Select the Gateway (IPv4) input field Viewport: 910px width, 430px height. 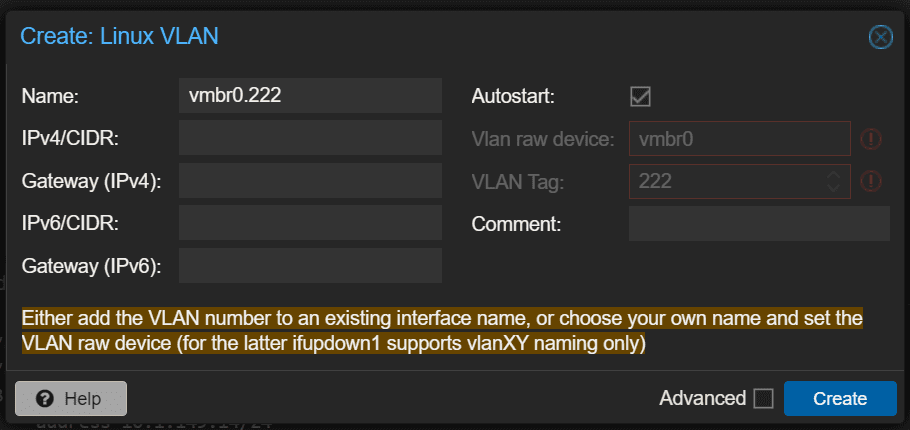click(310, 181)
